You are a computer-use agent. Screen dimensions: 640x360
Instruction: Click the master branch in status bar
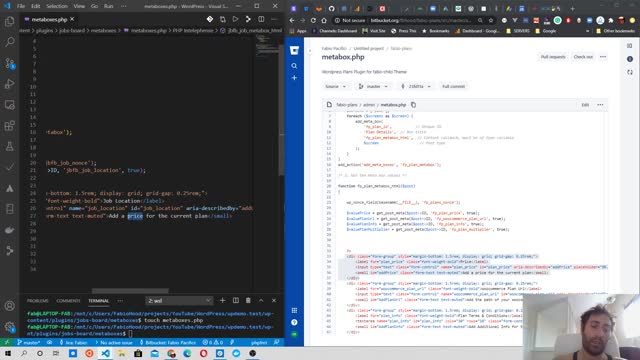click(x=29, y=342)
